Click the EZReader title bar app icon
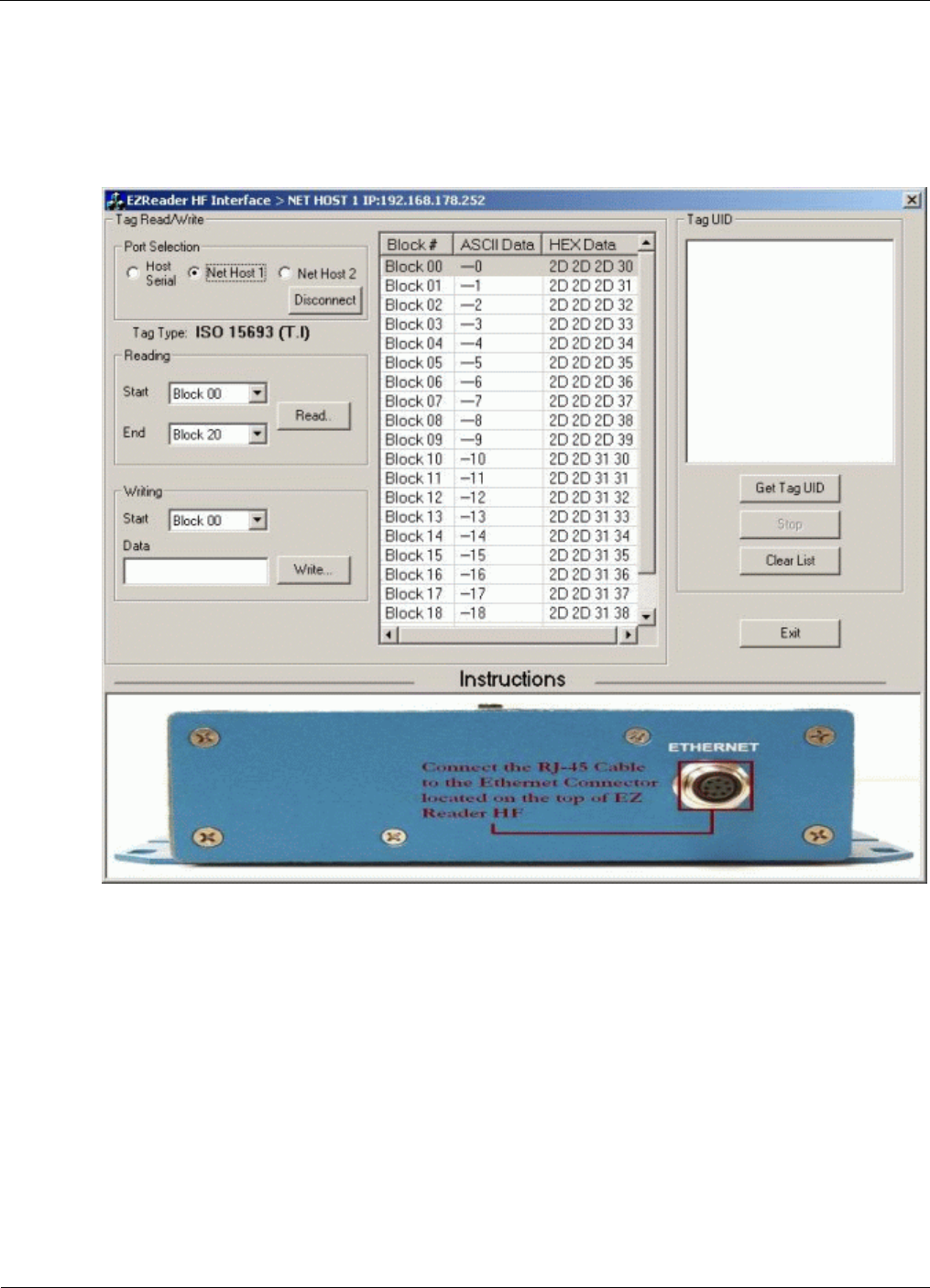The image size is (930, 1288). click(114, 200)
